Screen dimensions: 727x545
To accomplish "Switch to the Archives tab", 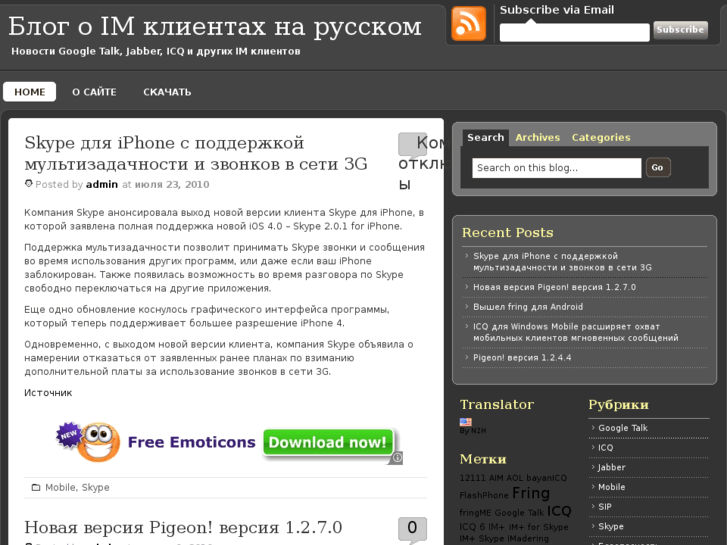I will click(537, 138).
